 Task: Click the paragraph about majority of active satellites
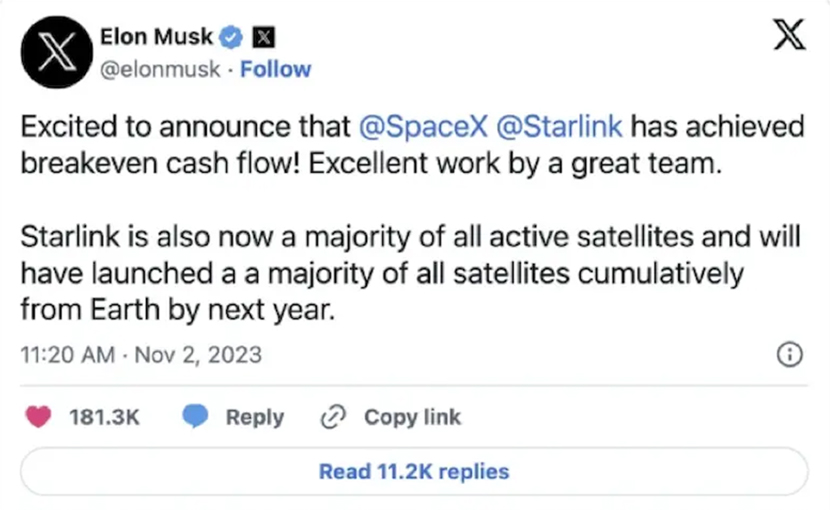click(x=400, y=274)
